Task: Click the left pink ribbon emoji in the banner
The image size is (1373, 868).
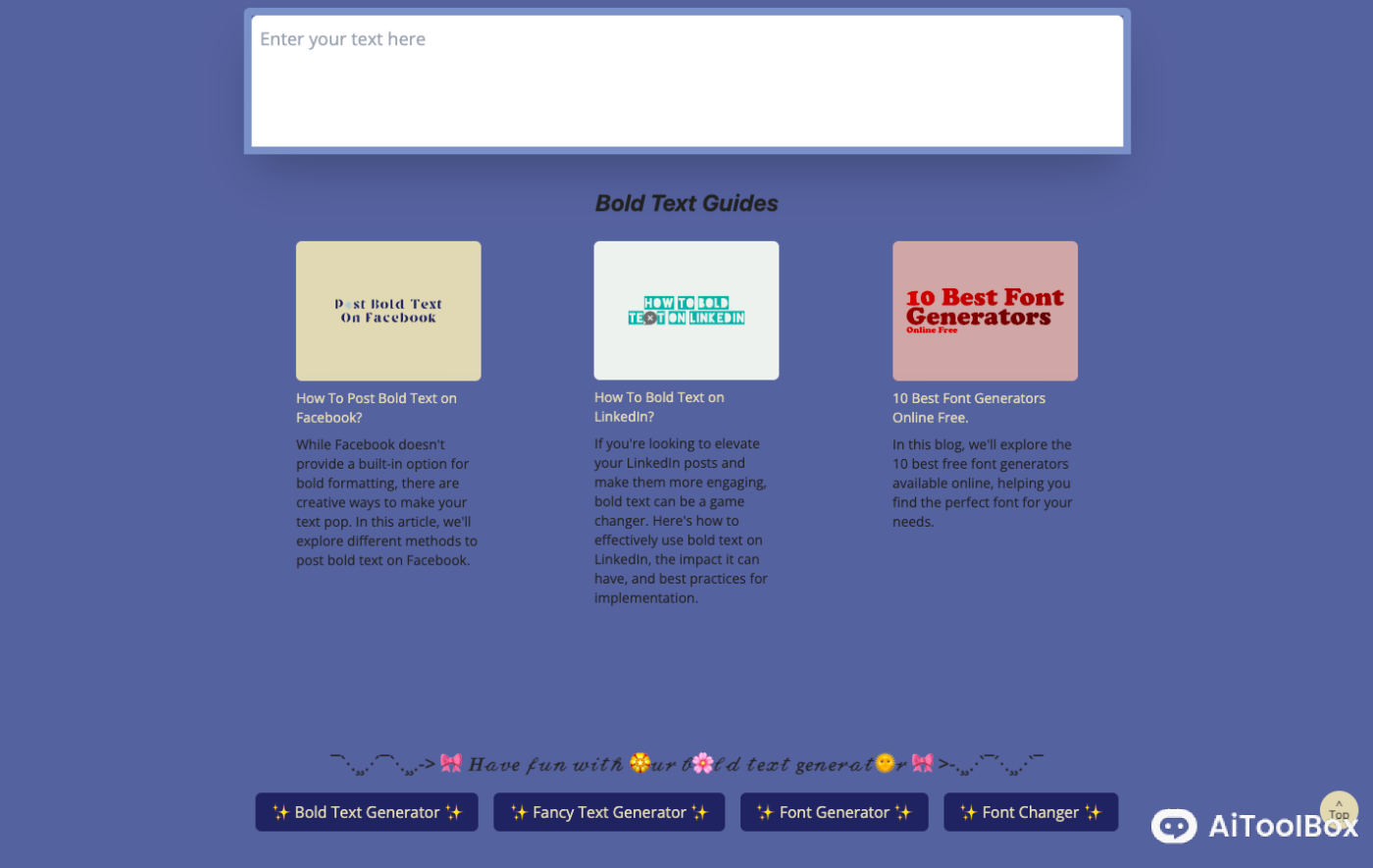Action: point(451,763)
